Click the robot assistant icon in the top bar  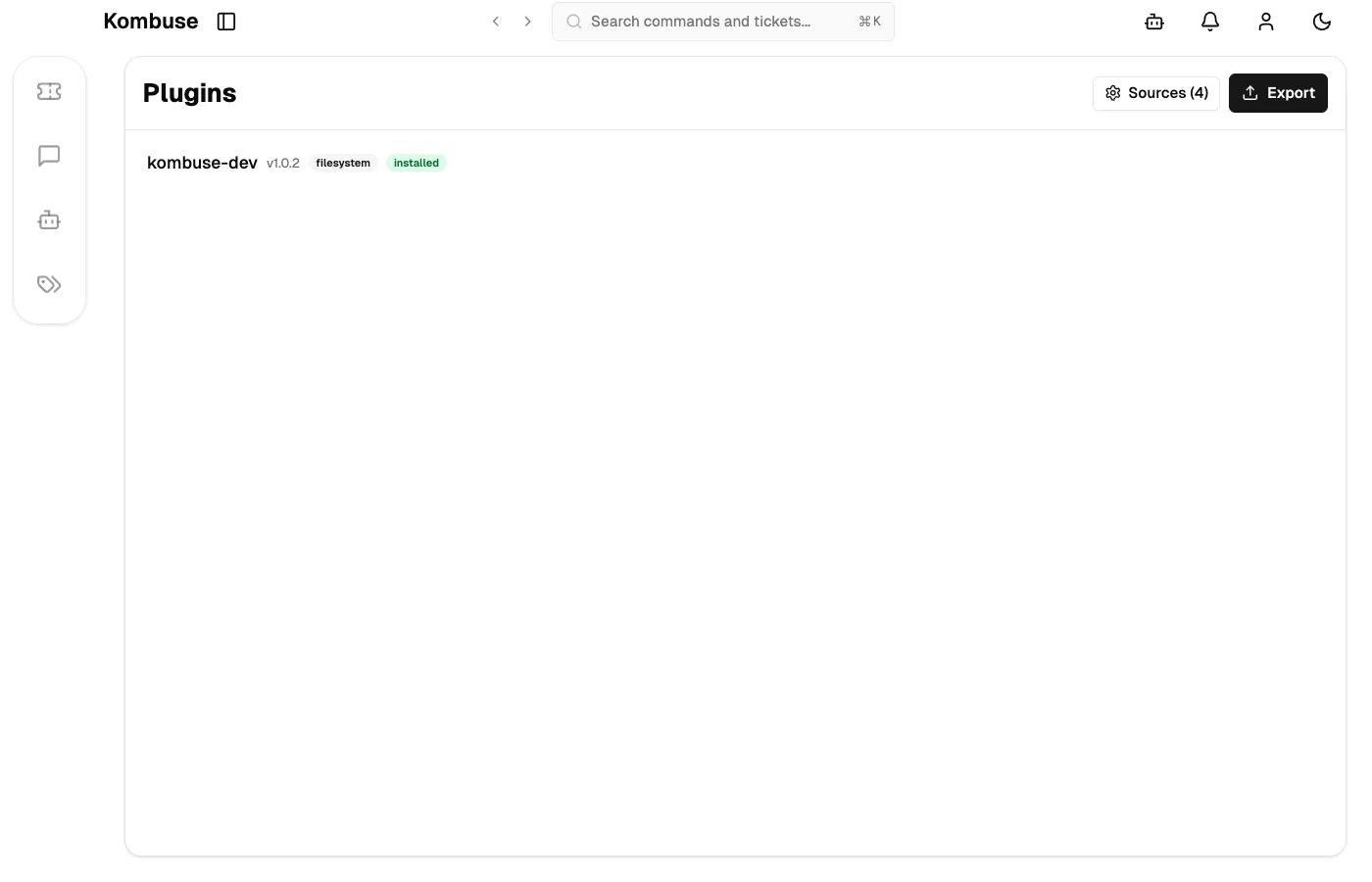click(1153, 21)
